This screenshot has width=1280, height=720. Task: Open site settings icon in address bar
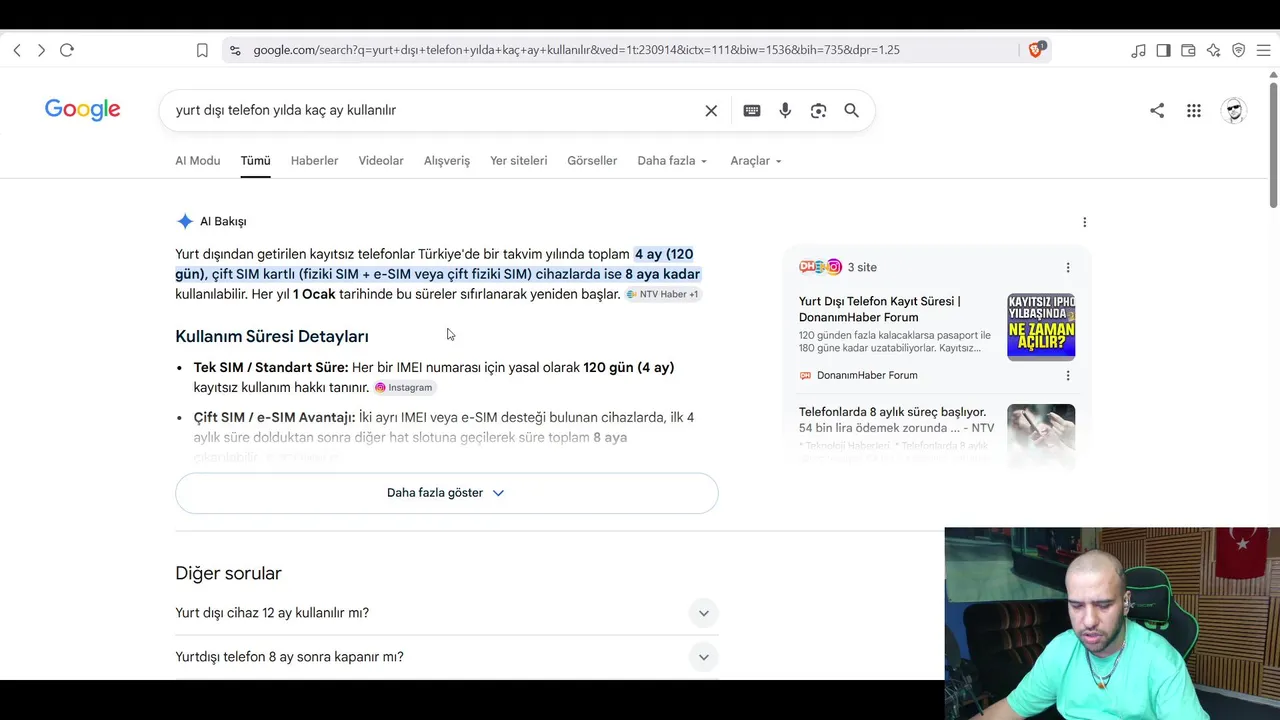click(x=235, y=50)
